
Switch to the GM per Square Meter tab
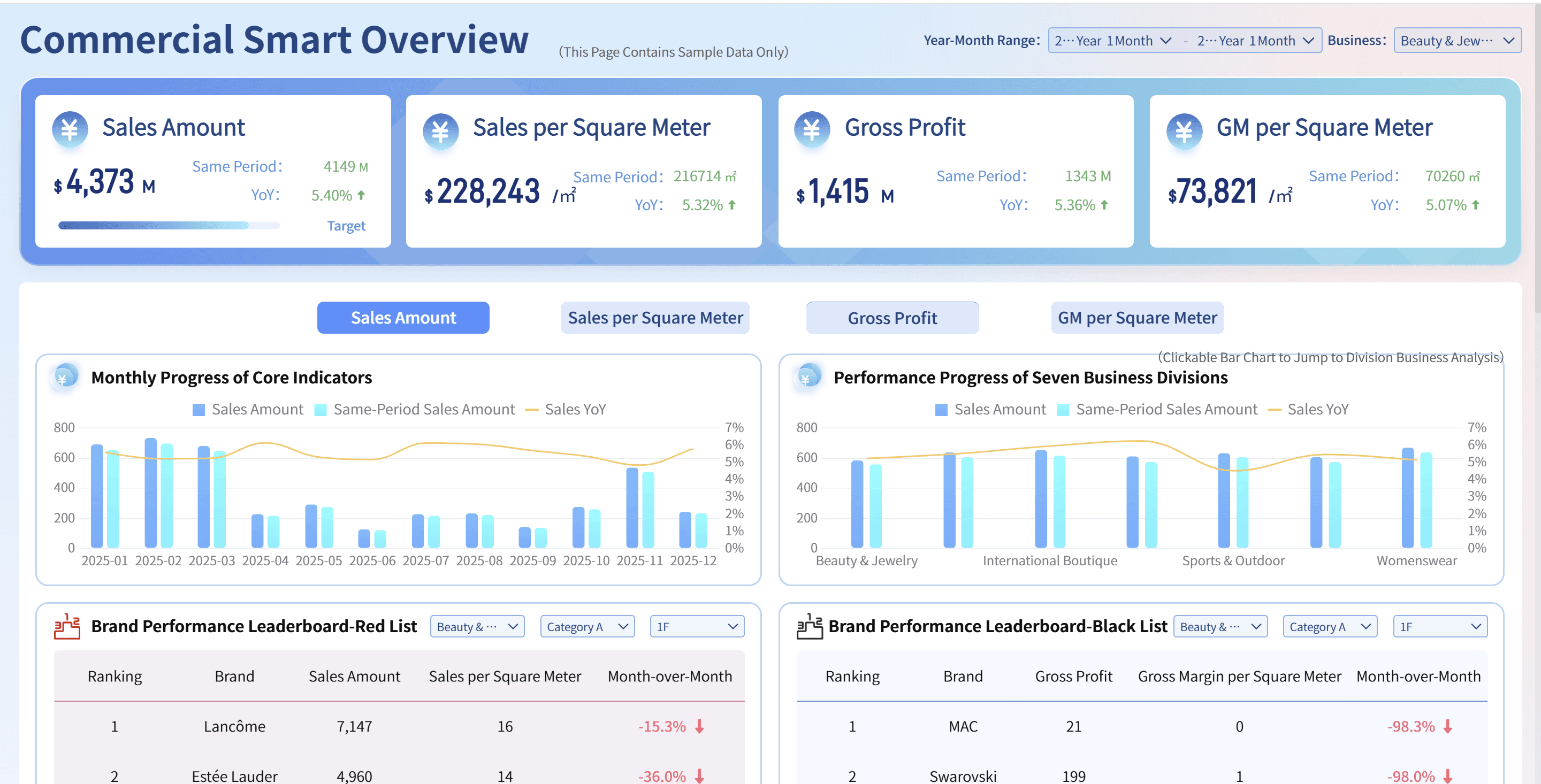[1137, 318]
